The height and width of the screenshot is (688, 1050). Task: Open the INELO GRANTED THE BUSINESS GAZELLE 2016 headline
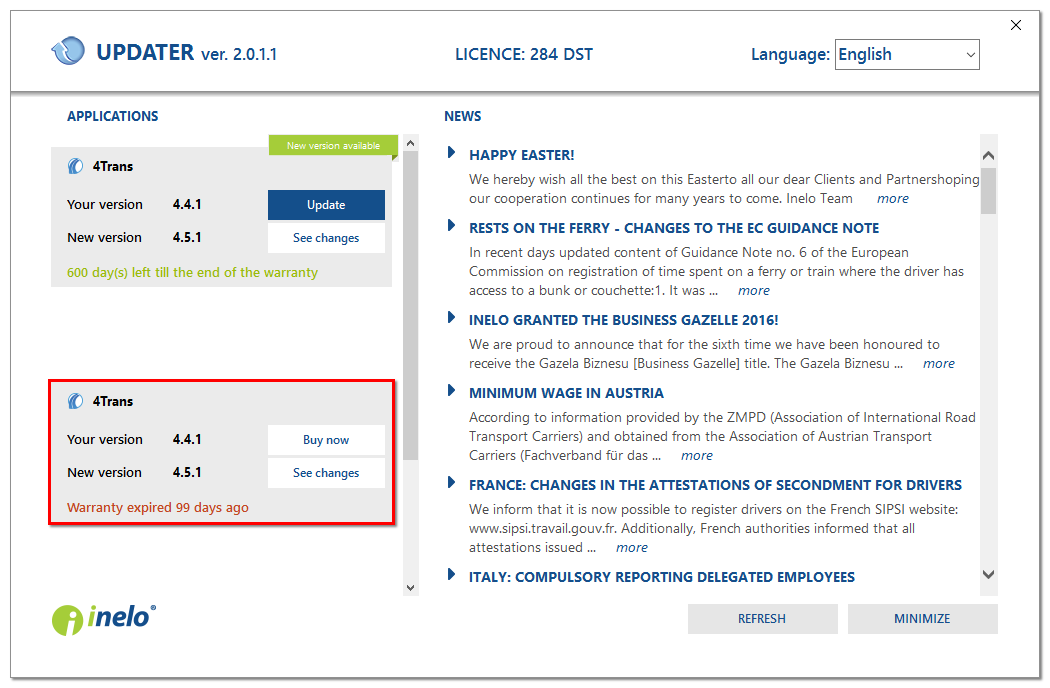click(x=623, y=320)
